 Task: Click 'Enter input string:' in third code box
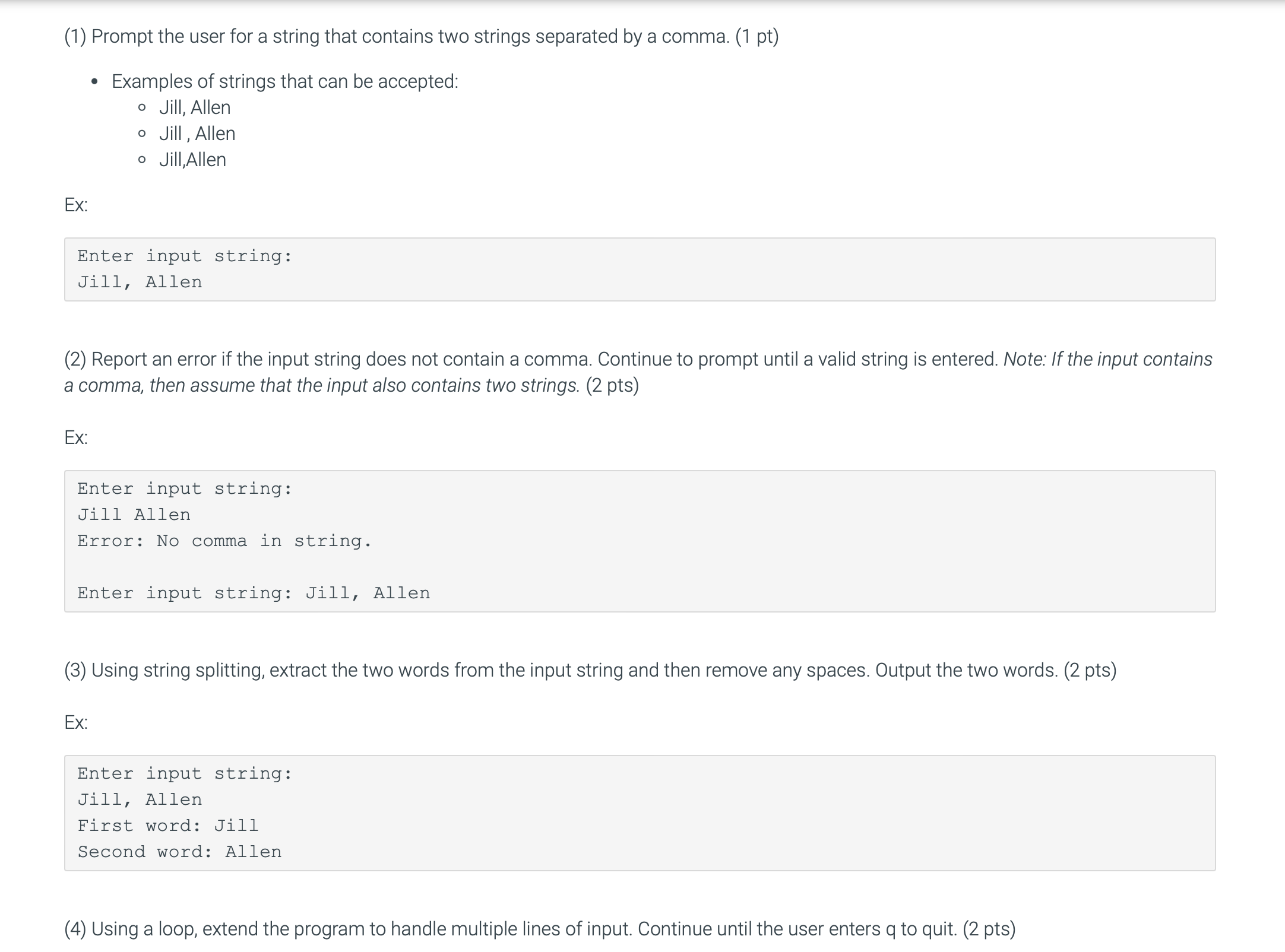point(185,773)
